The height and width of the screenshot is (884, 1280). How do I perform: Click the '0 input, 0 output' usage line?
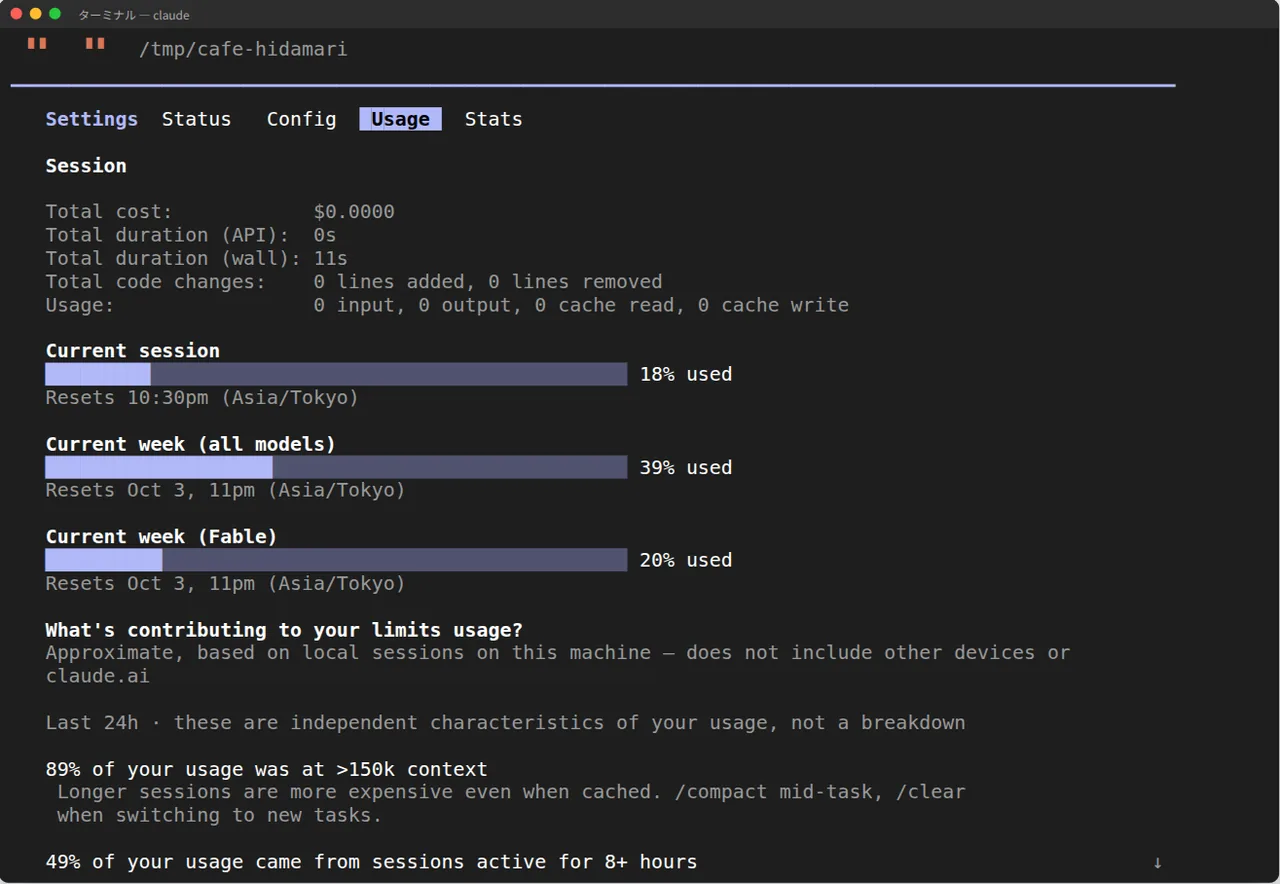pos(581,305)
